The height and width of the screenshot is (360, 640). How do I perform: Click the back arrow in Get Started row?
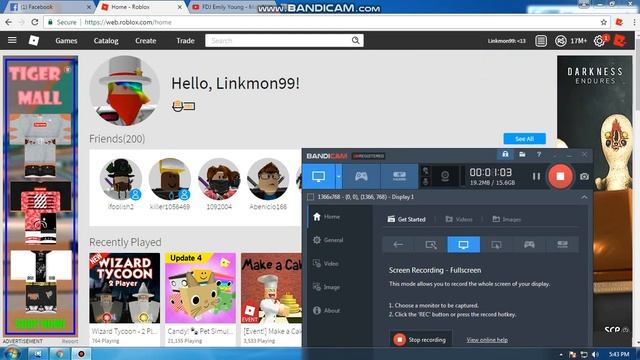[398, 244]
